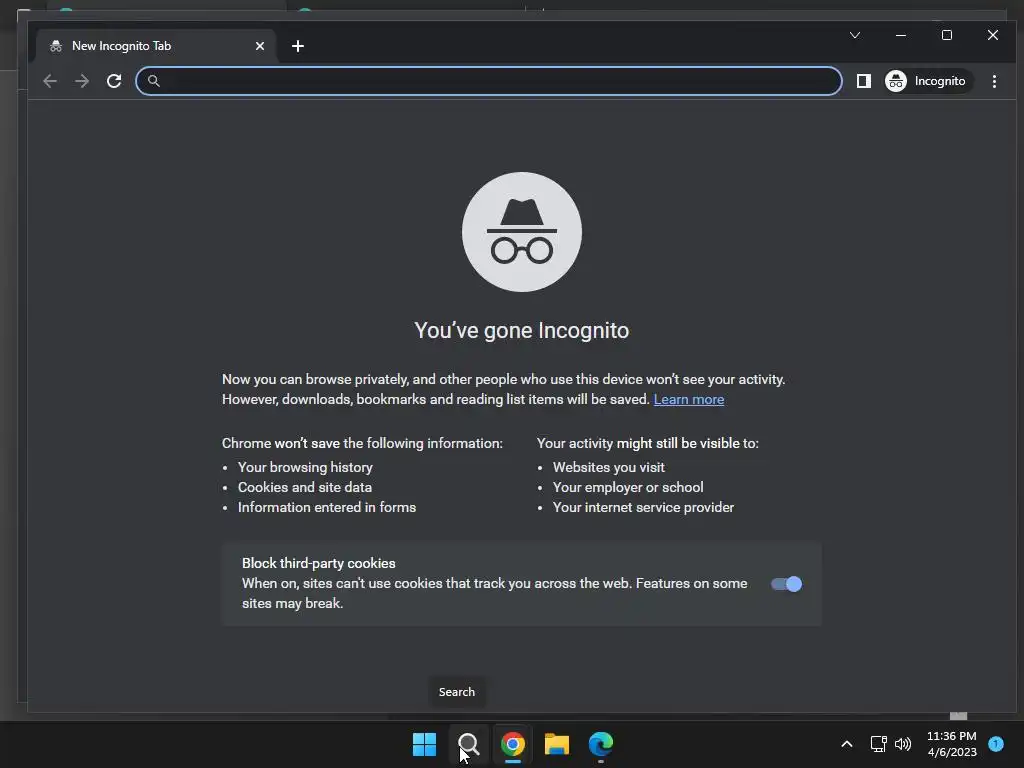Image resolution: width=1024 pixels, height=768 pixels.
Task: Click the Incognito profile chip
Action: (x=926, y=81)
